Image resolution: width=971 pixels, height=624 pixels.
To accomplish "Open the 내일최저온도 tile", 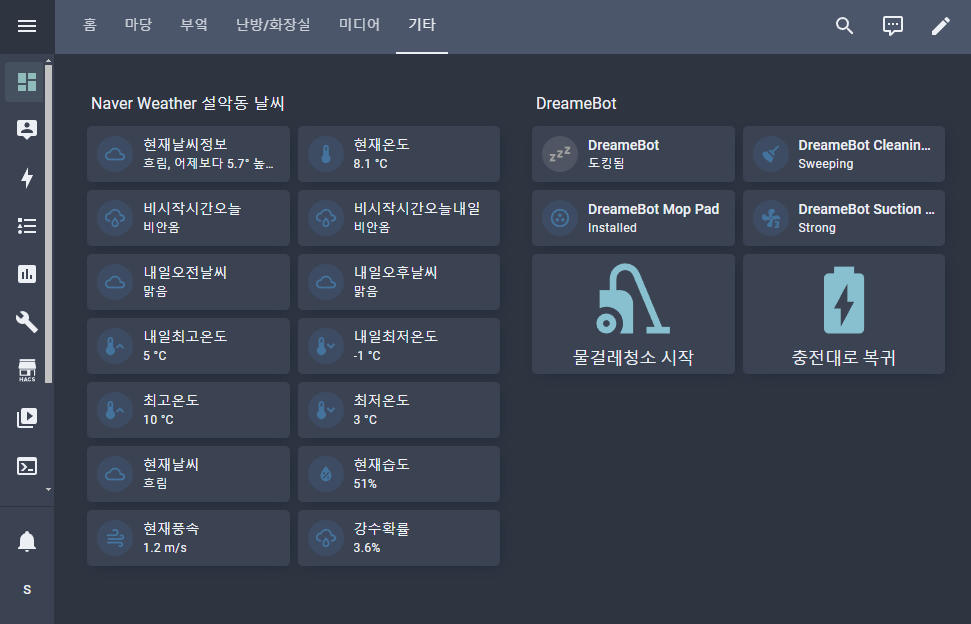I will 399,346.
